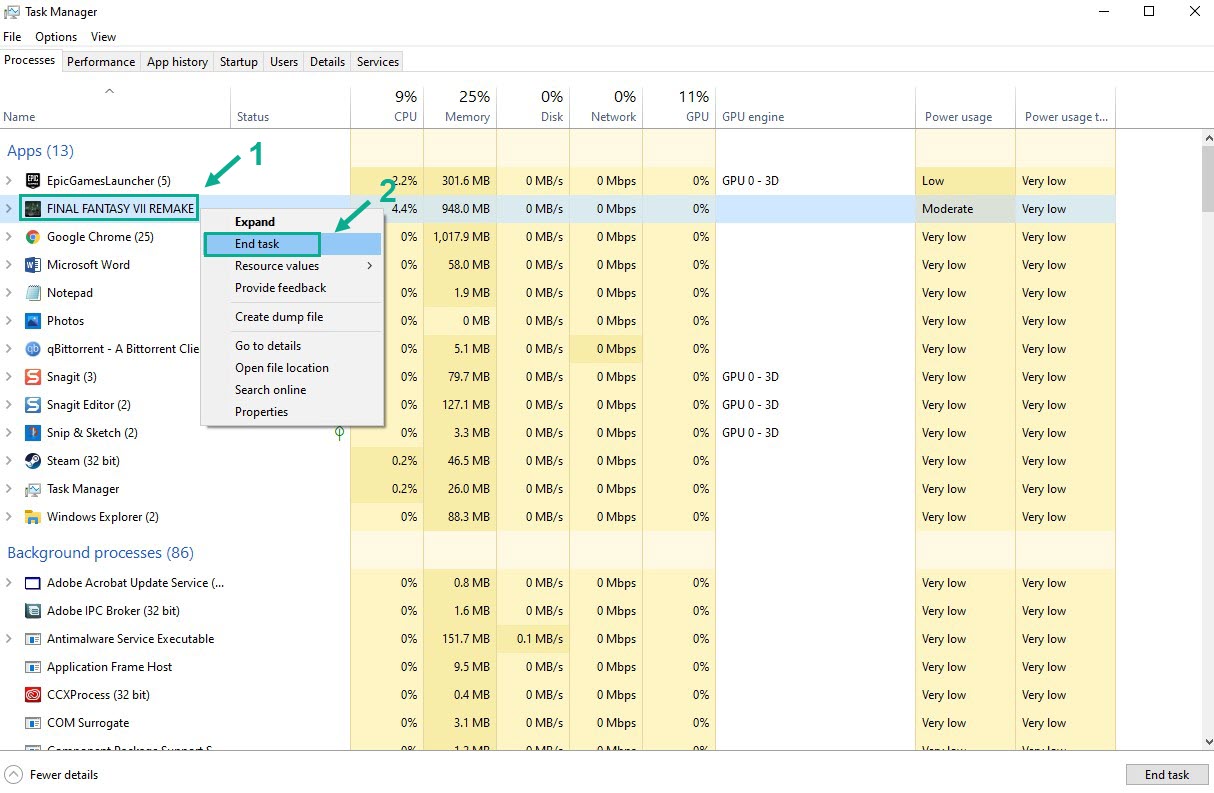Switch to the Startup tab
Screen dimensions: 1214x793
239,62
